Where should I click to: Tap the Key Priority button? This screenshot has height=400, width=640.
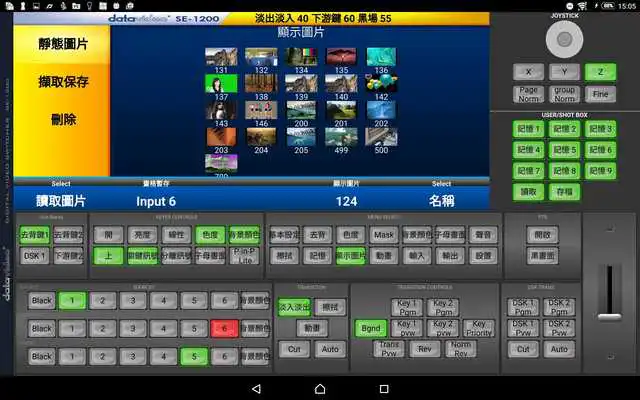click(479, 329)
